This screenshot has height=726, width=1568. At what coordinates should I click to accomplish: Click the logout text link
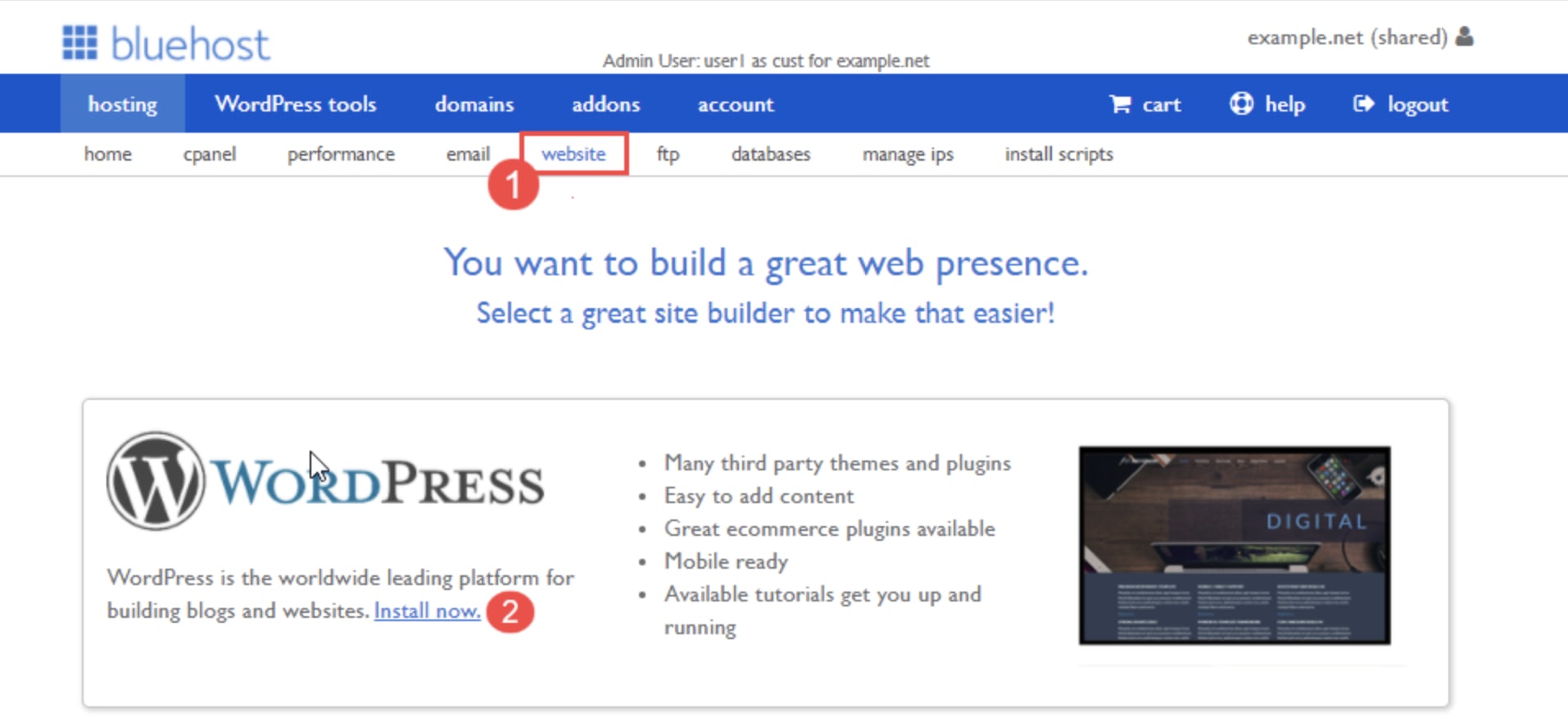(1417, 105)
